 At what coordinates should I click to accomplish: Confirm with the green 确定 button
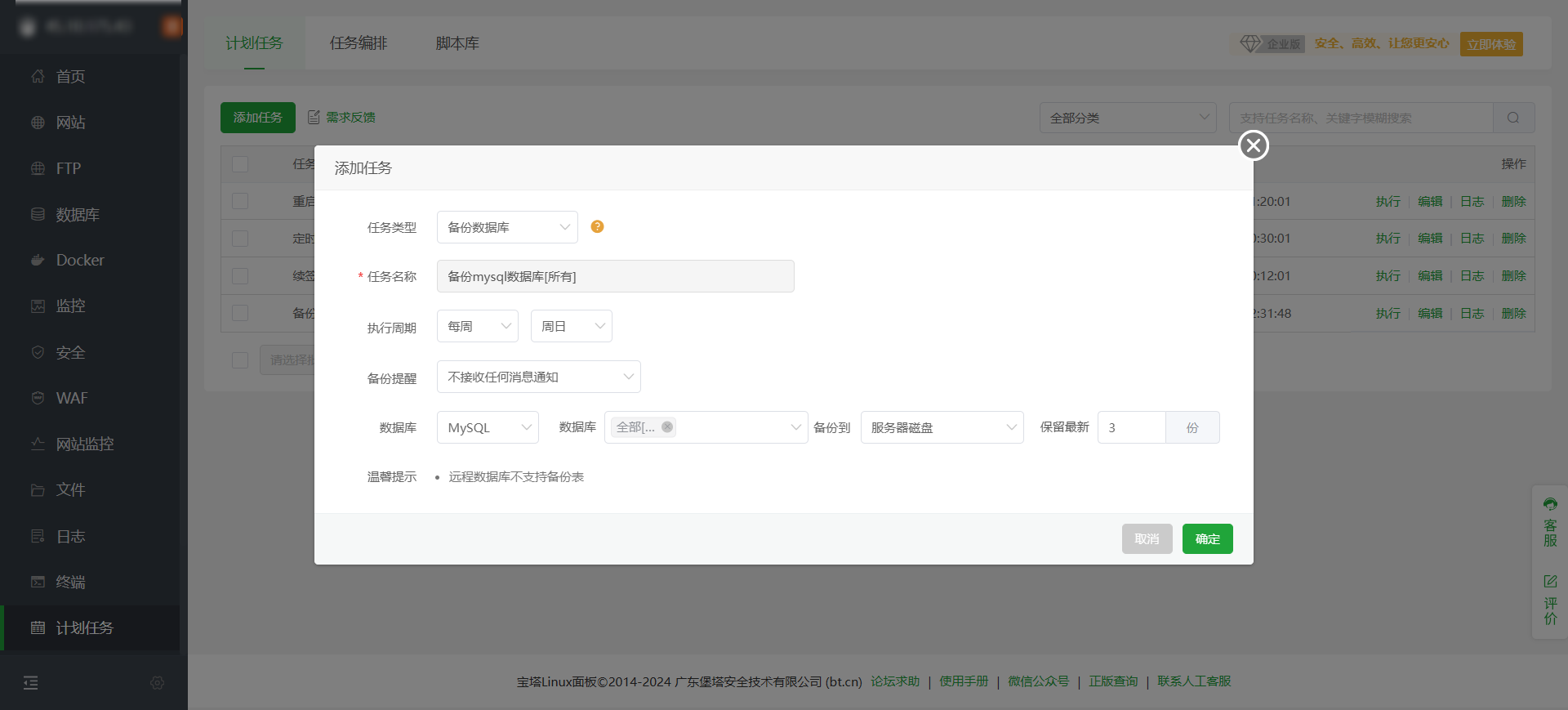click(1207, 539)
